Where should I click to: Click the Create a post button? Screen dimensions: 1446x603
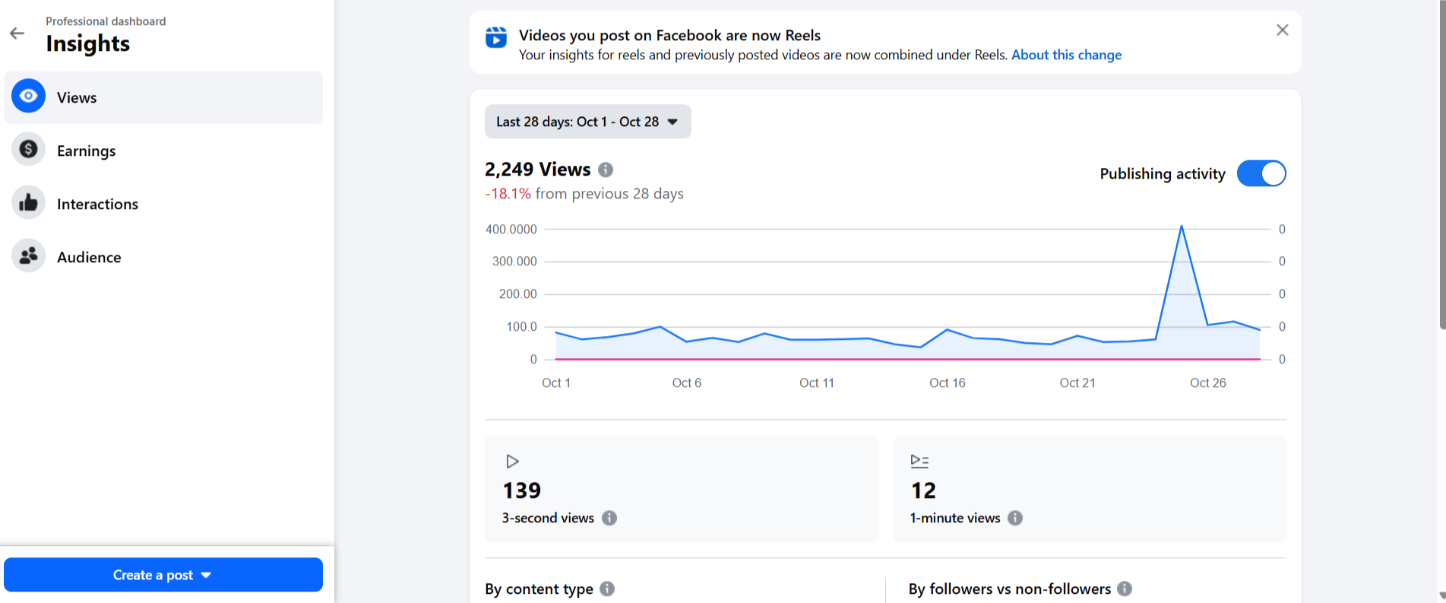(163, 575)
